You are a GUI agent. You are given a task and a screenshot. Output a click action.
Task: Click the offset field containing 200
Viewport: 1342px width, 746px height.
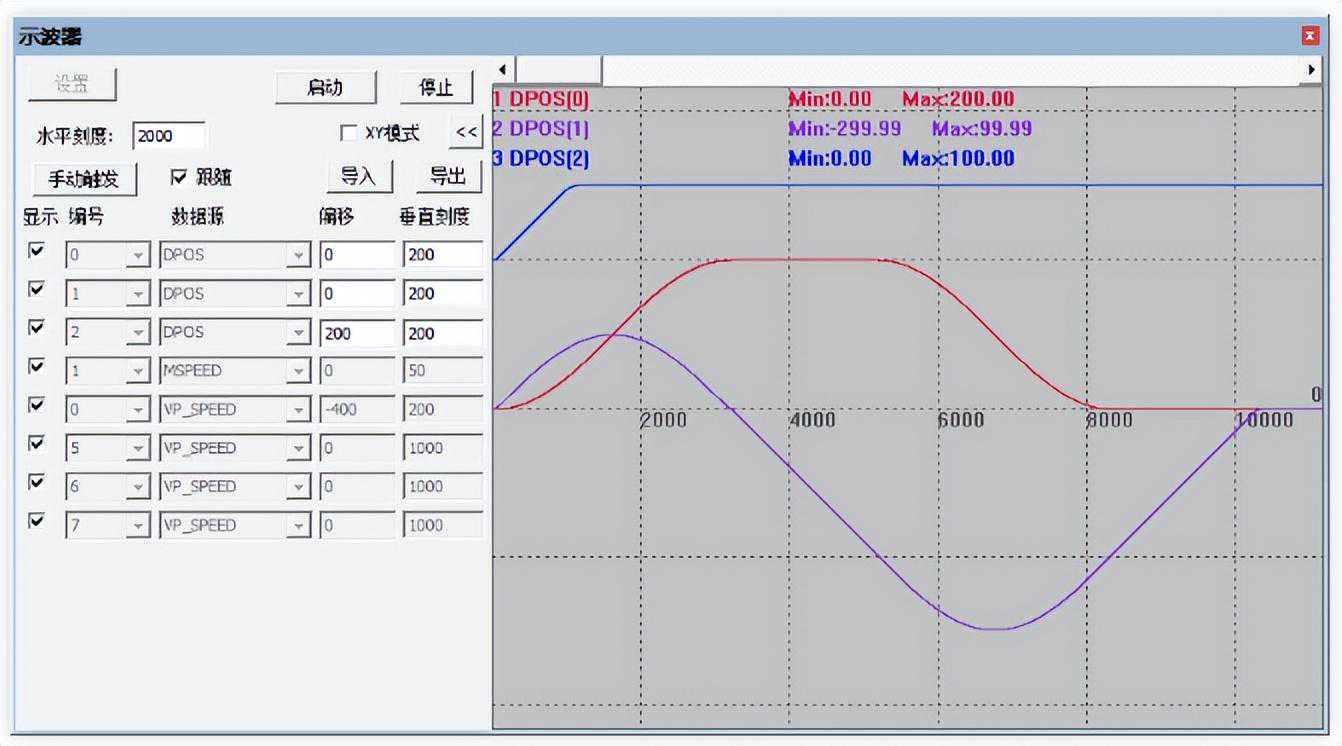click(357, 333)
